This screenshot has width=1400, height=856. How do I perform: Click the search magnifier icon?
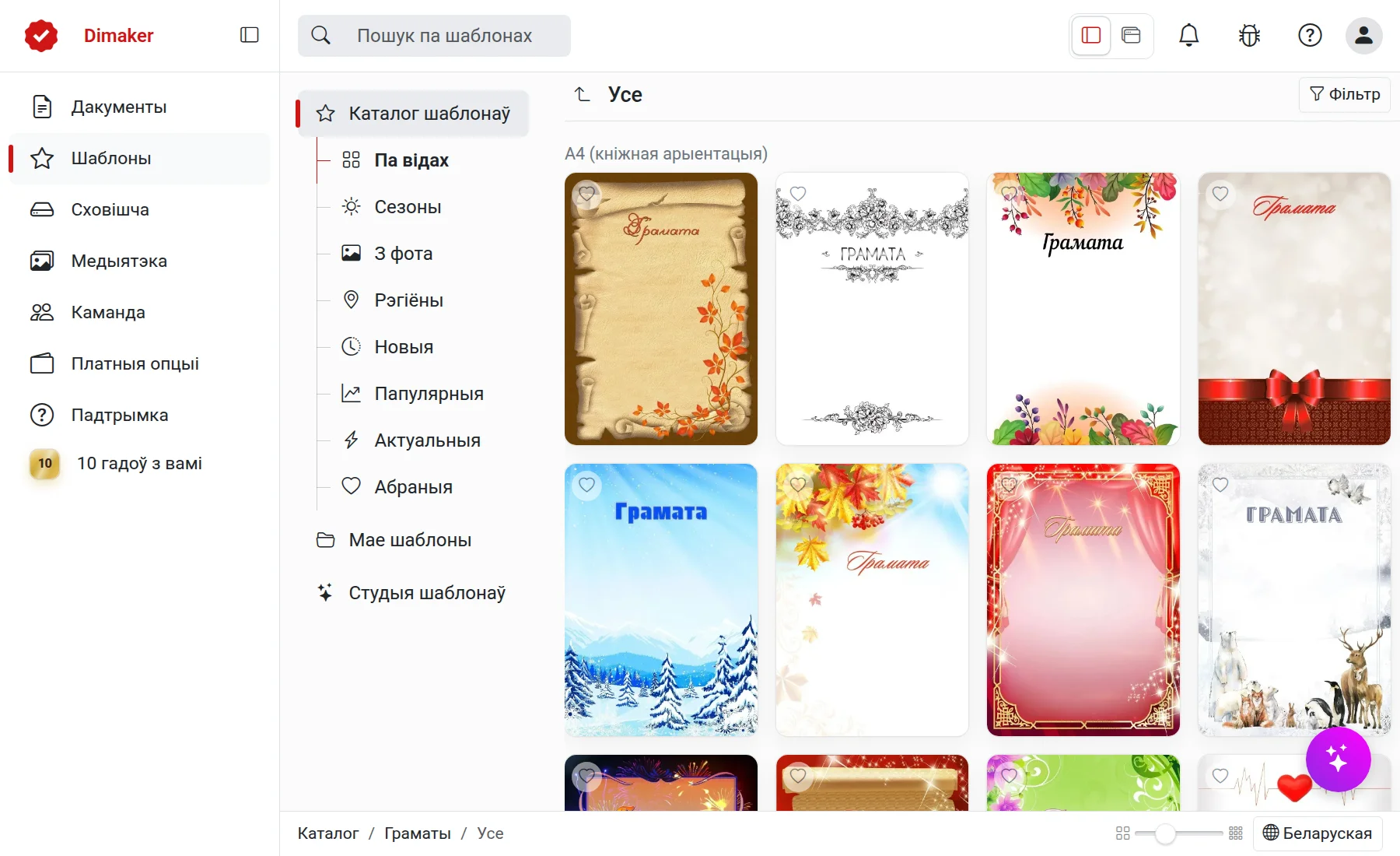[320, 35]
